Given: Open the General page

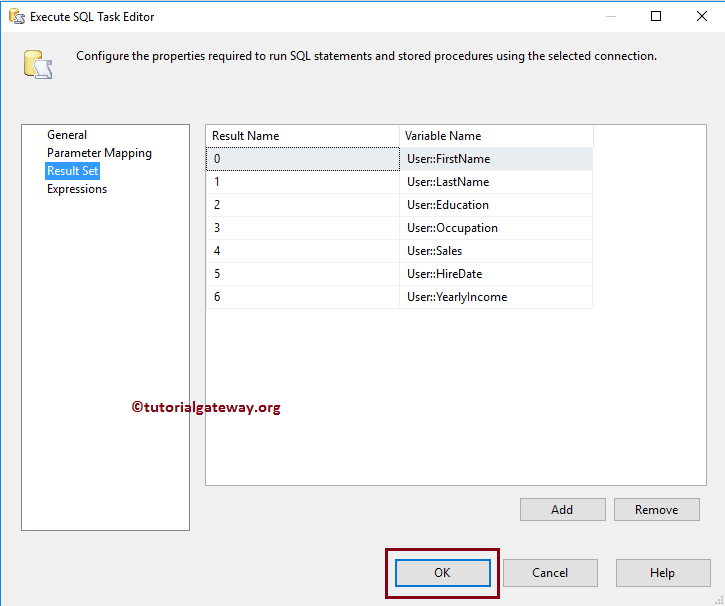Looking at the screenshot, I should (67, 135).
